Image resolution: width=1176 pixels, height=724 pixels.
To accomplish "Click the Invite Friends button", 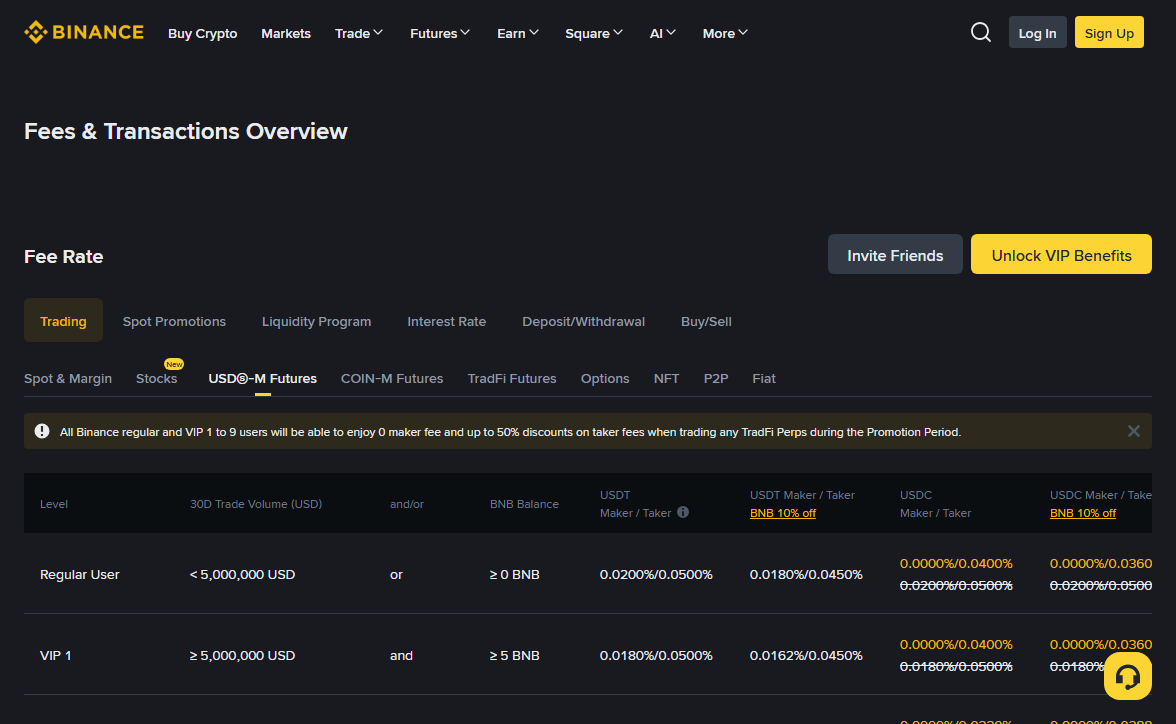I will click(x=895, y=254).
